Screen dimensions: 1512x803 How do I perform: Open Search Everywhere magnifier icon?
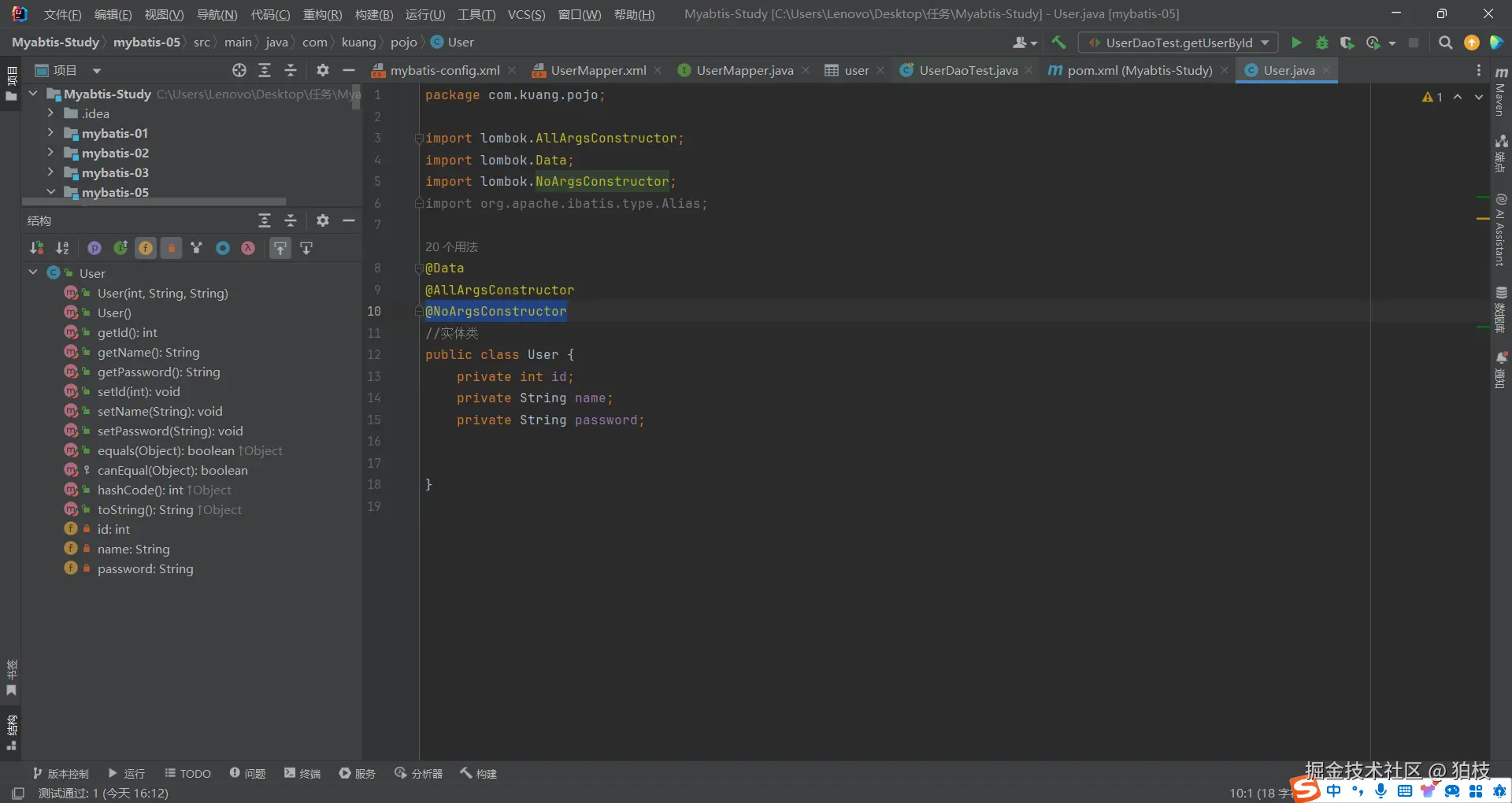1445,43
